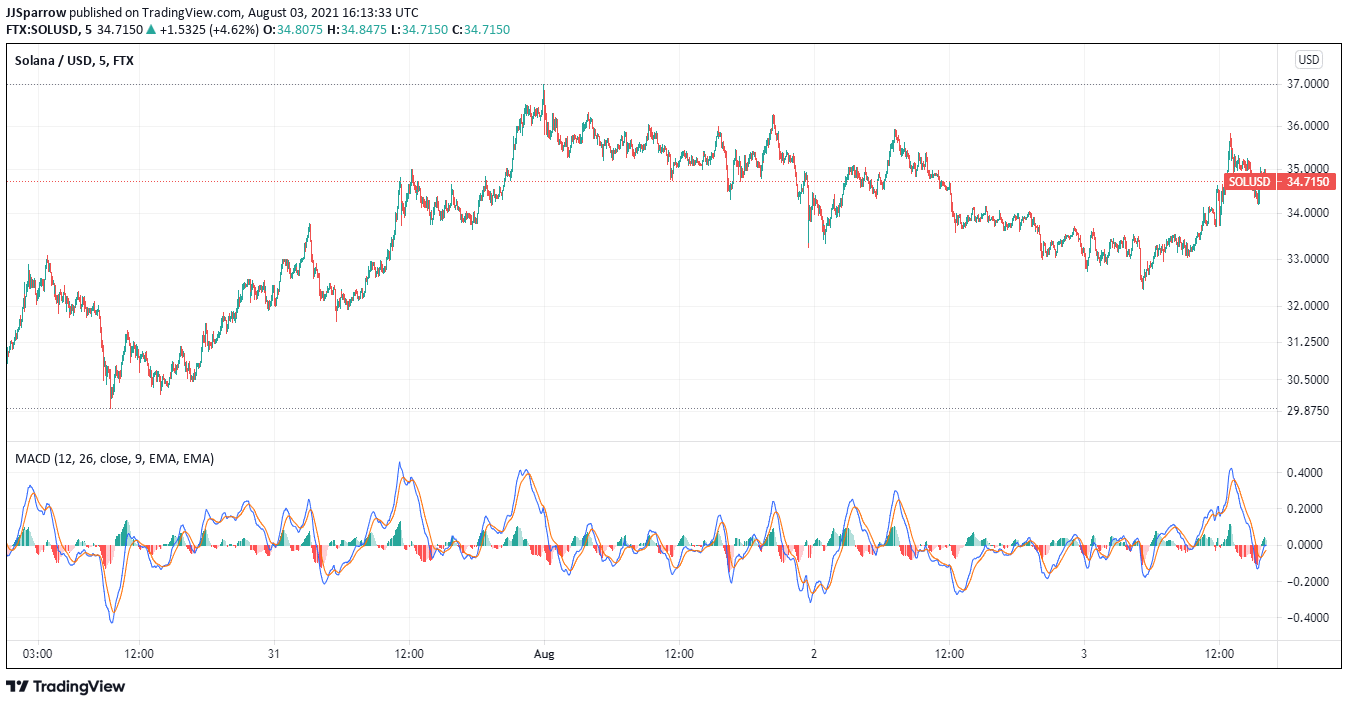Click the 0.2000 MACD axis label
Viewport: 1348px width, 705px height.
[1304, 508]
